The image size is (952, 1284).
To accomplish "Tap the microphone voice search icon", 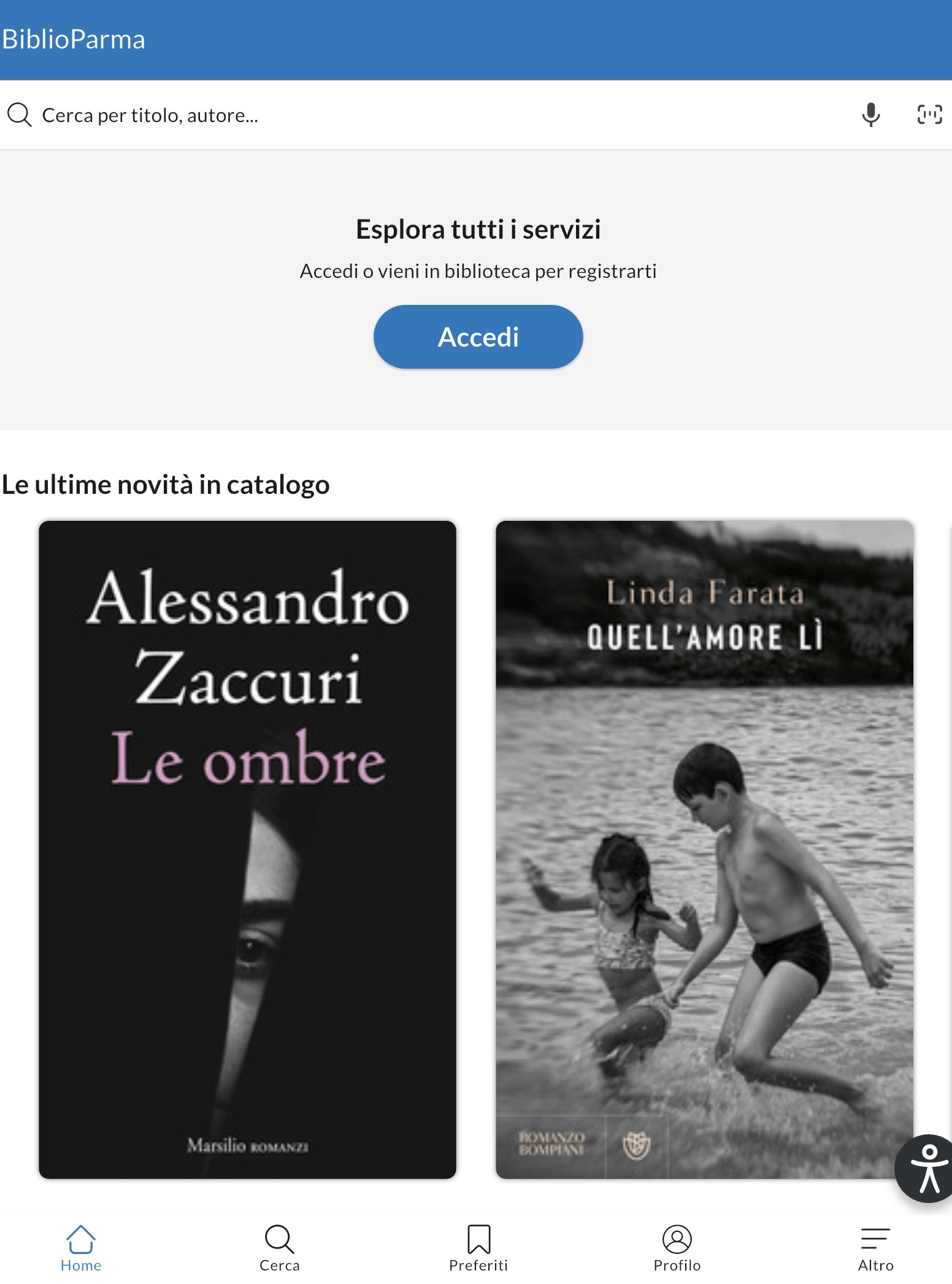I will coord(870,115).
